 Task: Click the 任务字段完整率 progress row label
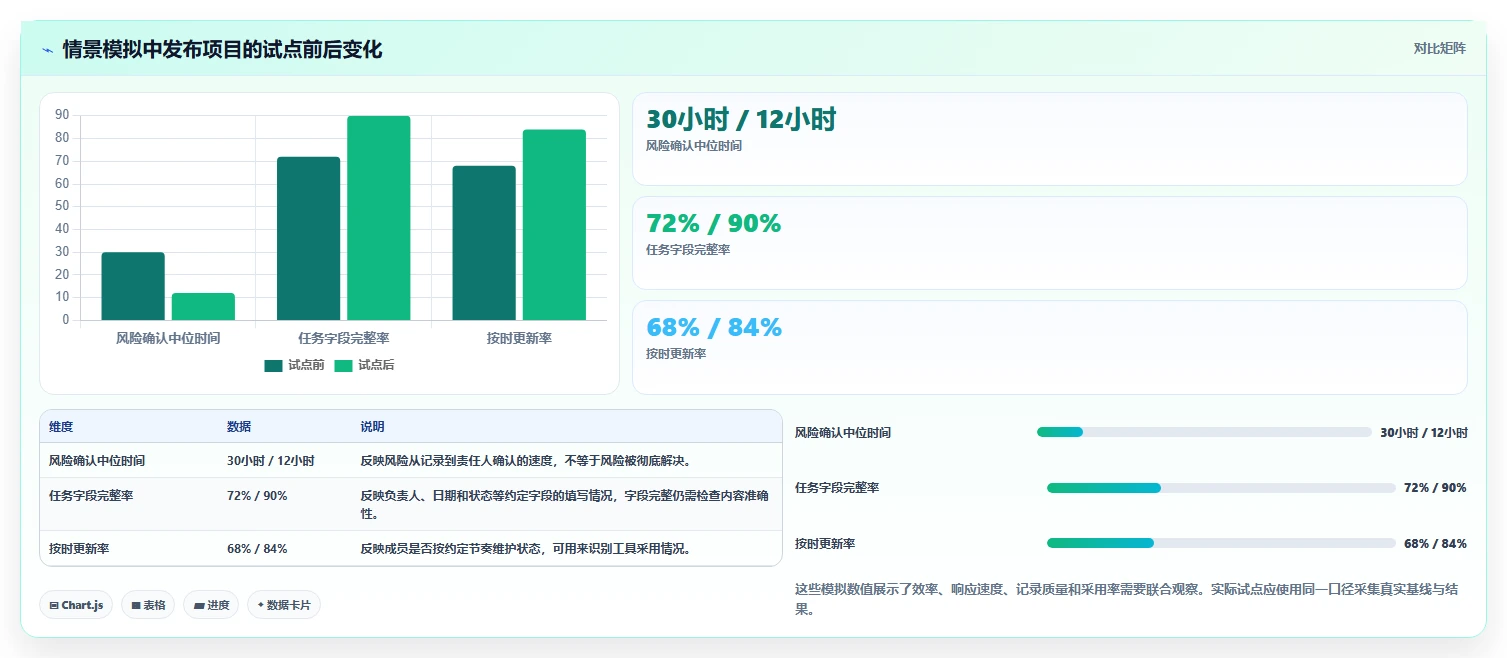[837, 488]
